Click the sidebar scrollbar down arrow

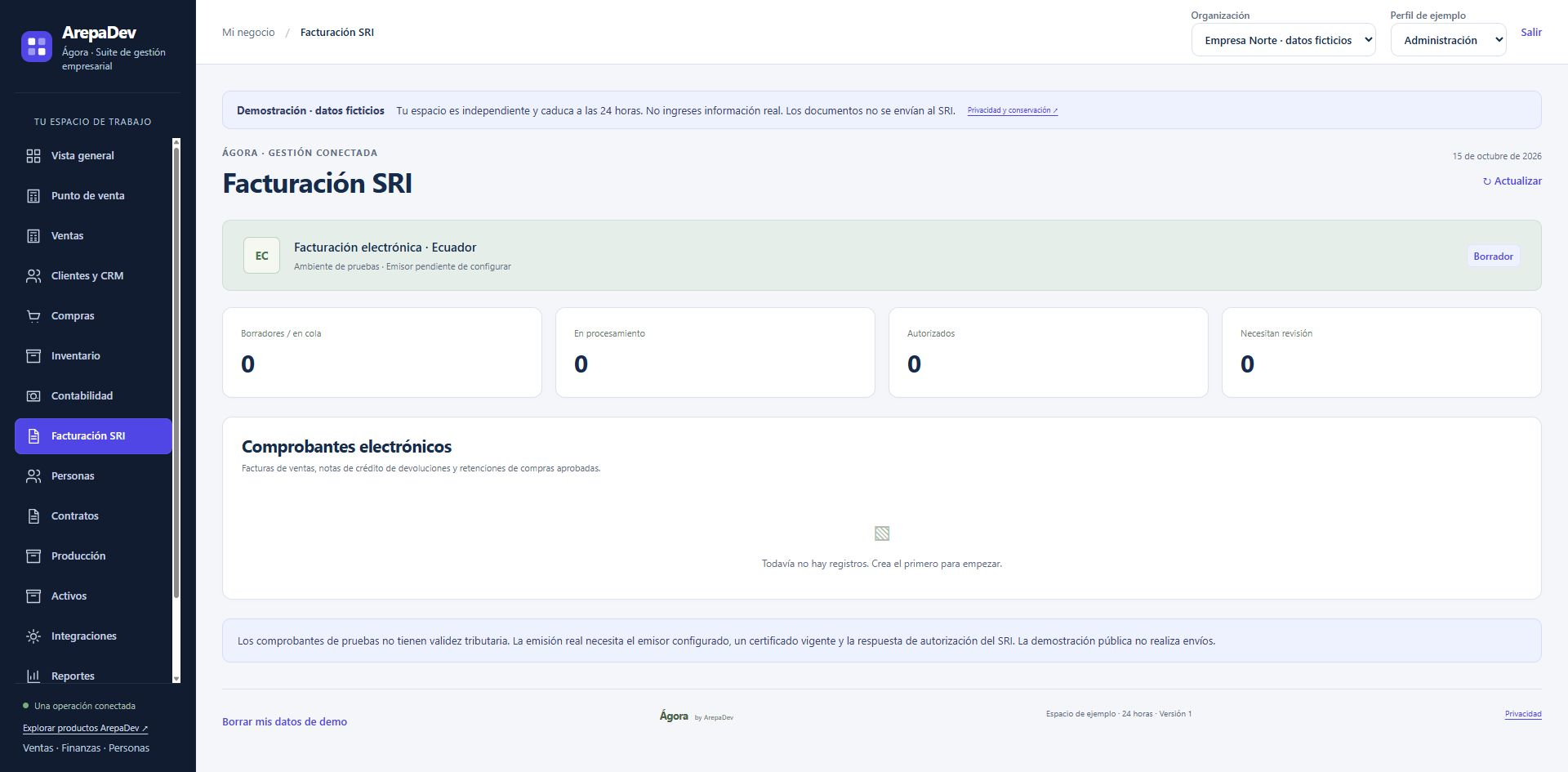[176, 678]
